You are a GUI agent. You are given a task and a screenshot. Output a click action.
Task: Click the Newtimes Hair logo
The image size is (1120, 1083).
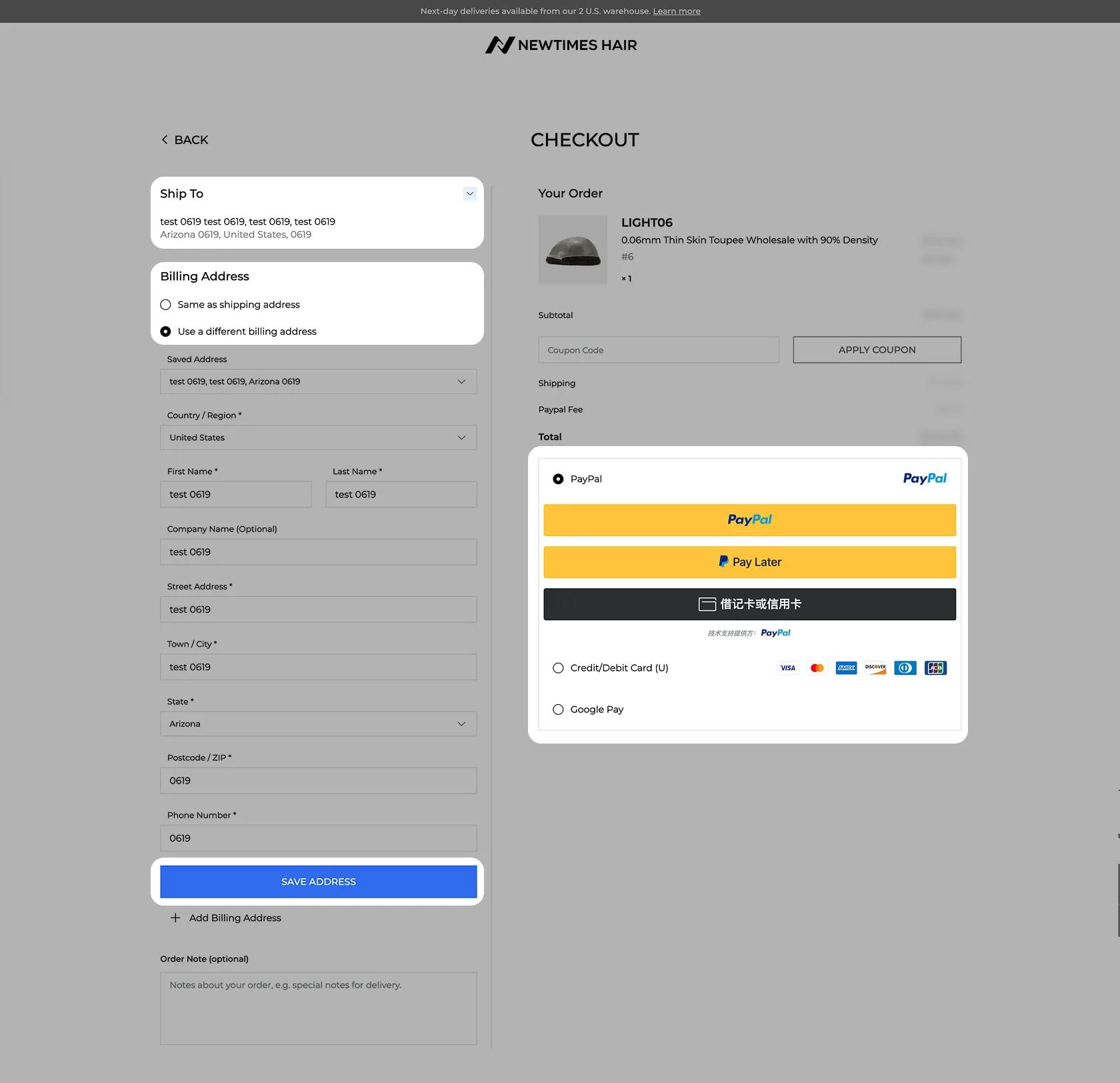561,45
